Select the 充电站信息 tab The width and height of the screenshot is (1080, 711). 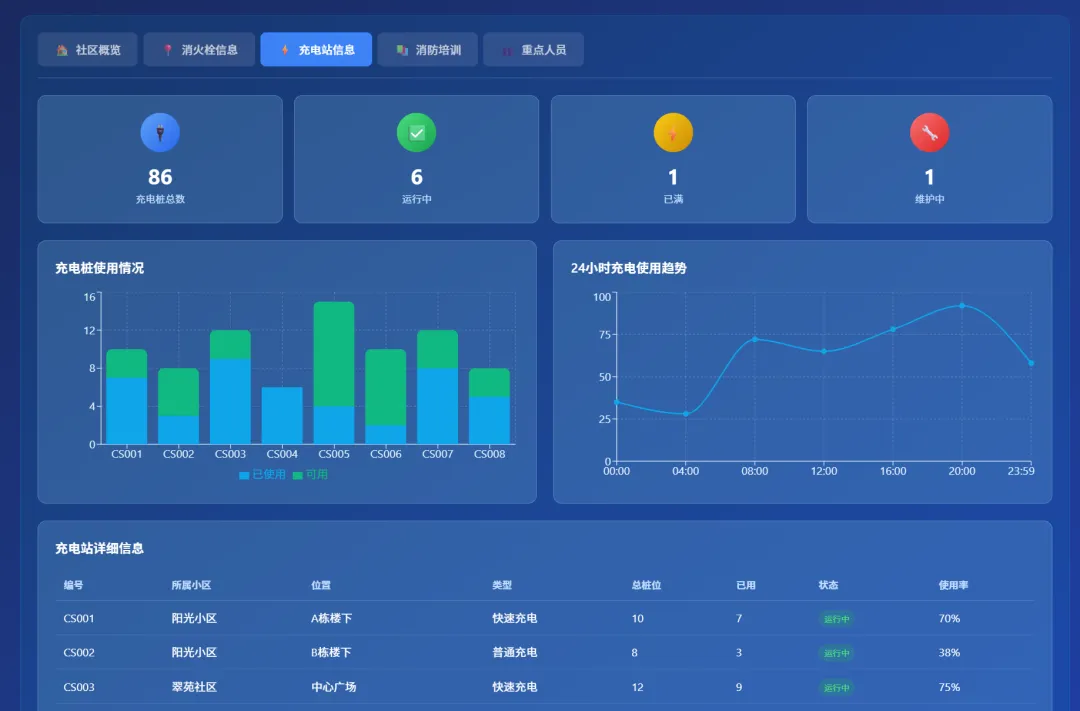[316, 50]
